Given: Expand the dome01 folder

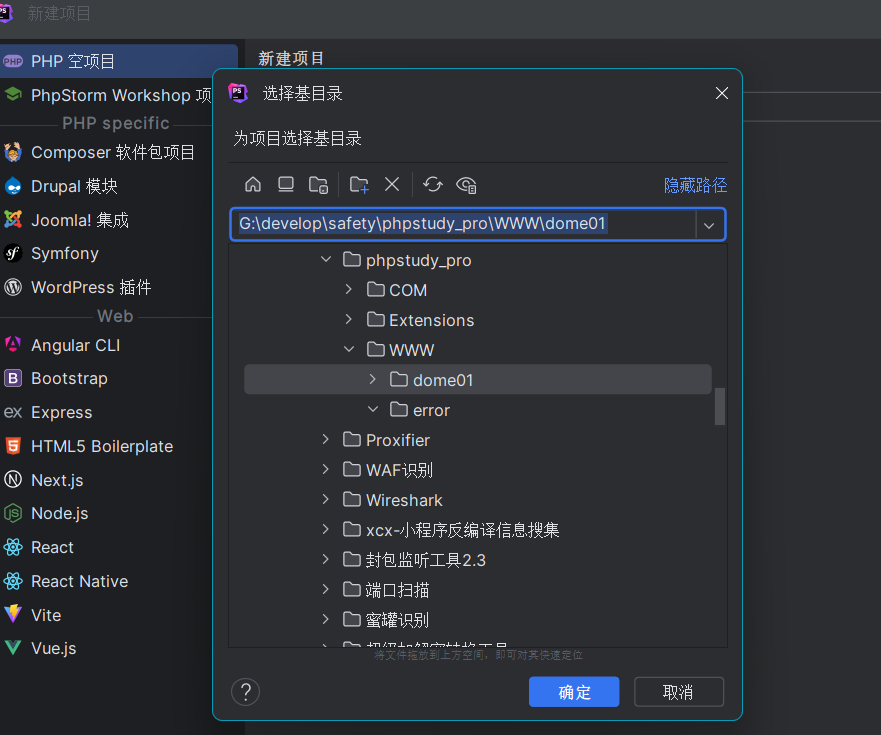Looking at the screenshot, I should click(373, 379).
